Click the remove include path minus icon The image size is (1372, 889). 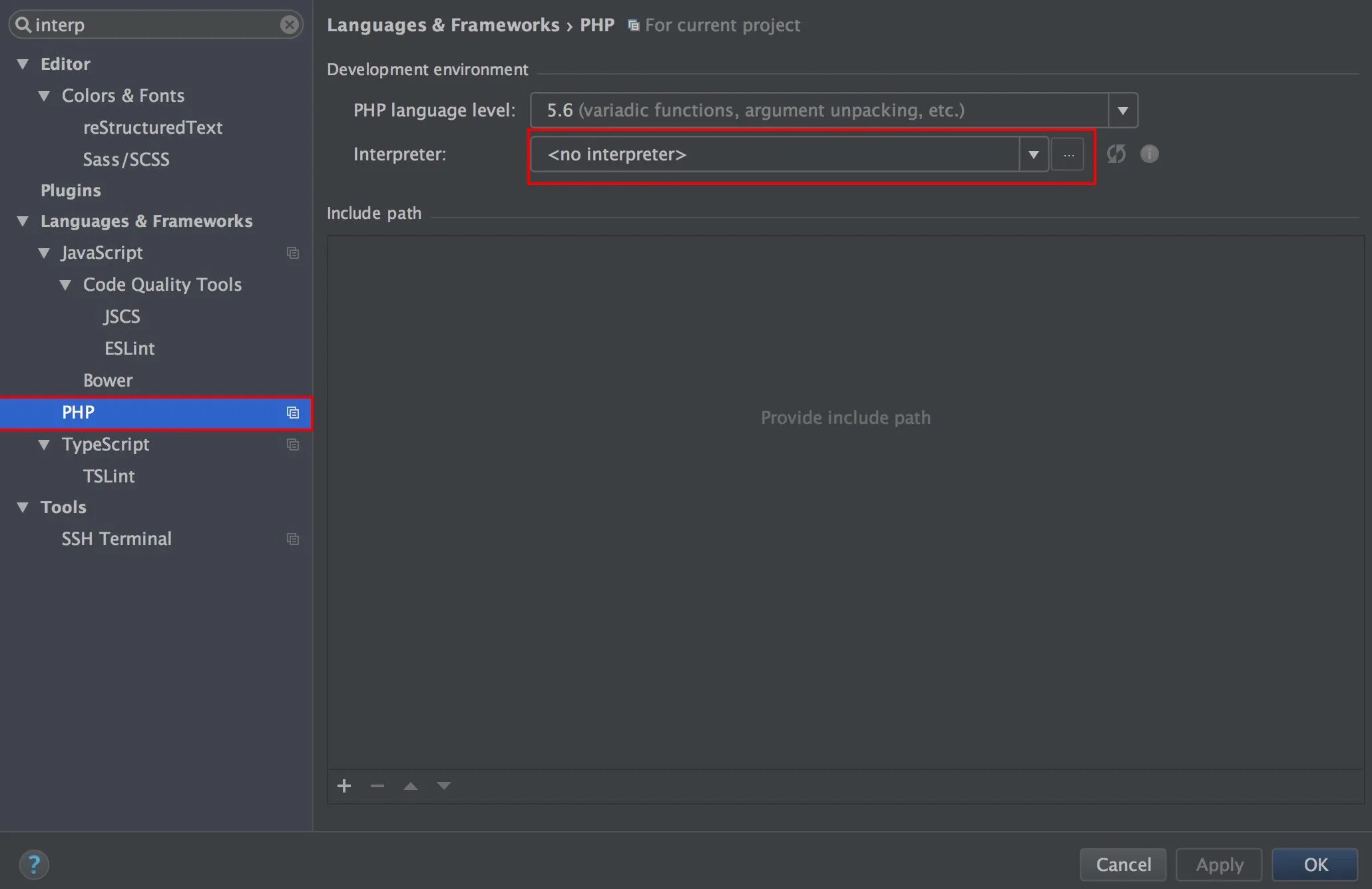377,786
